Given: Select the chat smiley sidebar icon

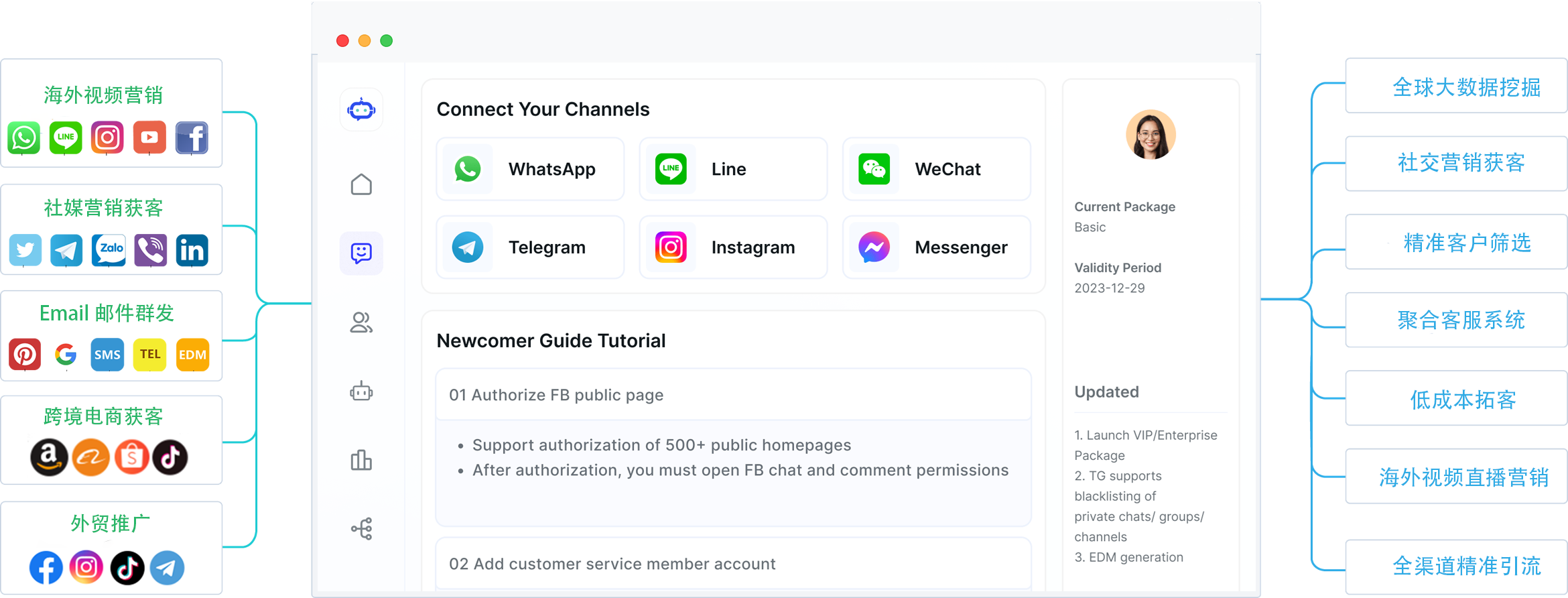Looking at the screenshot, I should coord(361,253).
